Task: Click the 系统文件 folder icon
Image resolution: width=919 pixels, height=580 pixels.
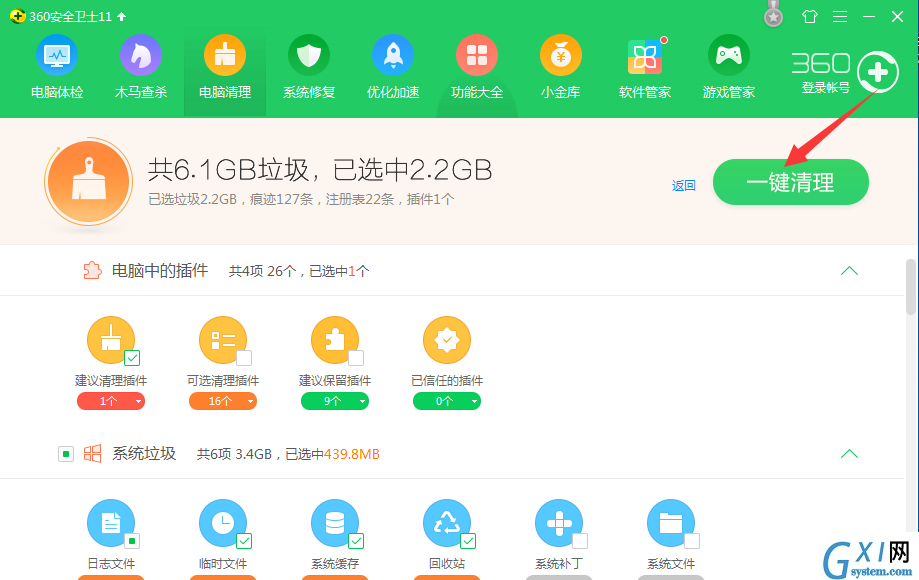Action: coord(670,523)
